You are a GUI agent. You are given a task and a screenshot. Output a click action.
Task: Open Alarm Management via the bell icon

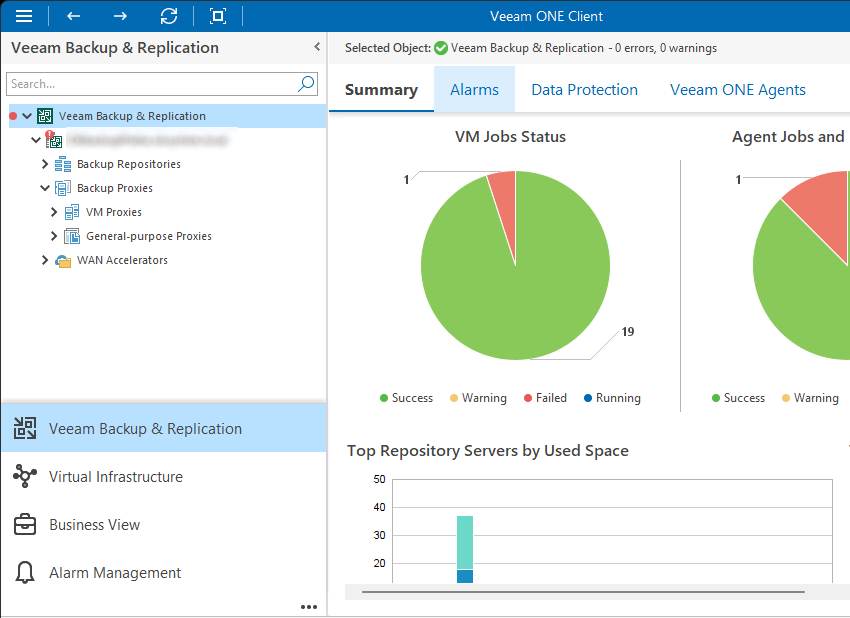[24, 572]
